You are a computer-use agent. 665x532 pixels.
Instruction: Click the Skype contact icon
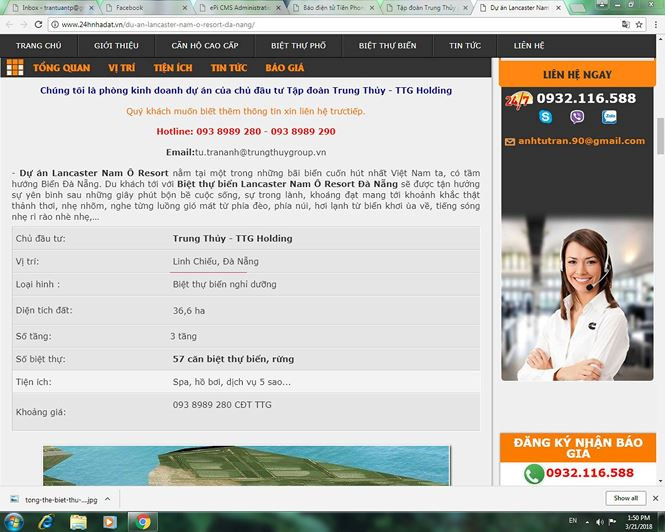tap(545, 117)
